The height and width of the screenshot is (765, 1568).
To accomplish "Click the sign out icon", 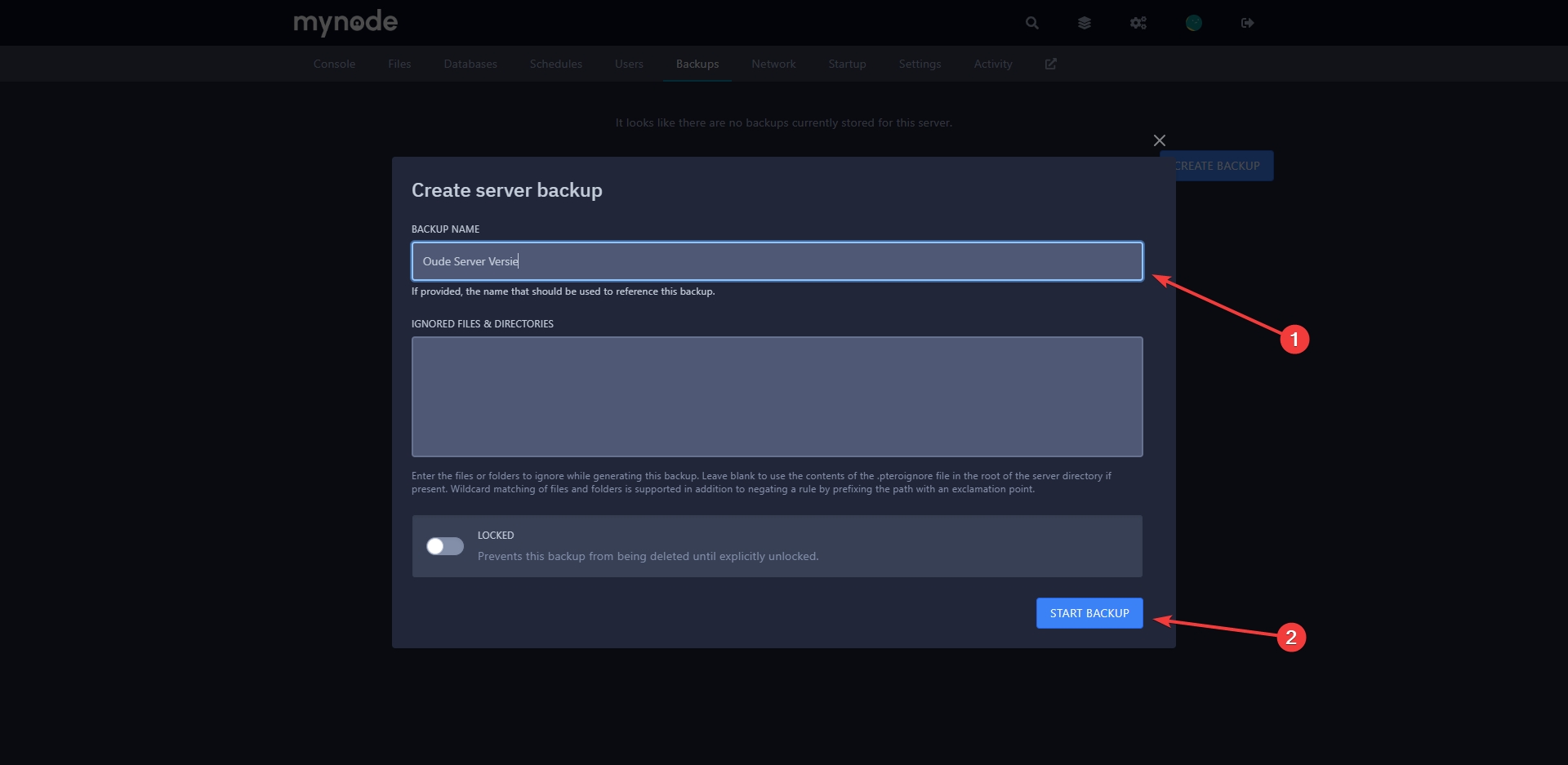I will pos(1247,23).
